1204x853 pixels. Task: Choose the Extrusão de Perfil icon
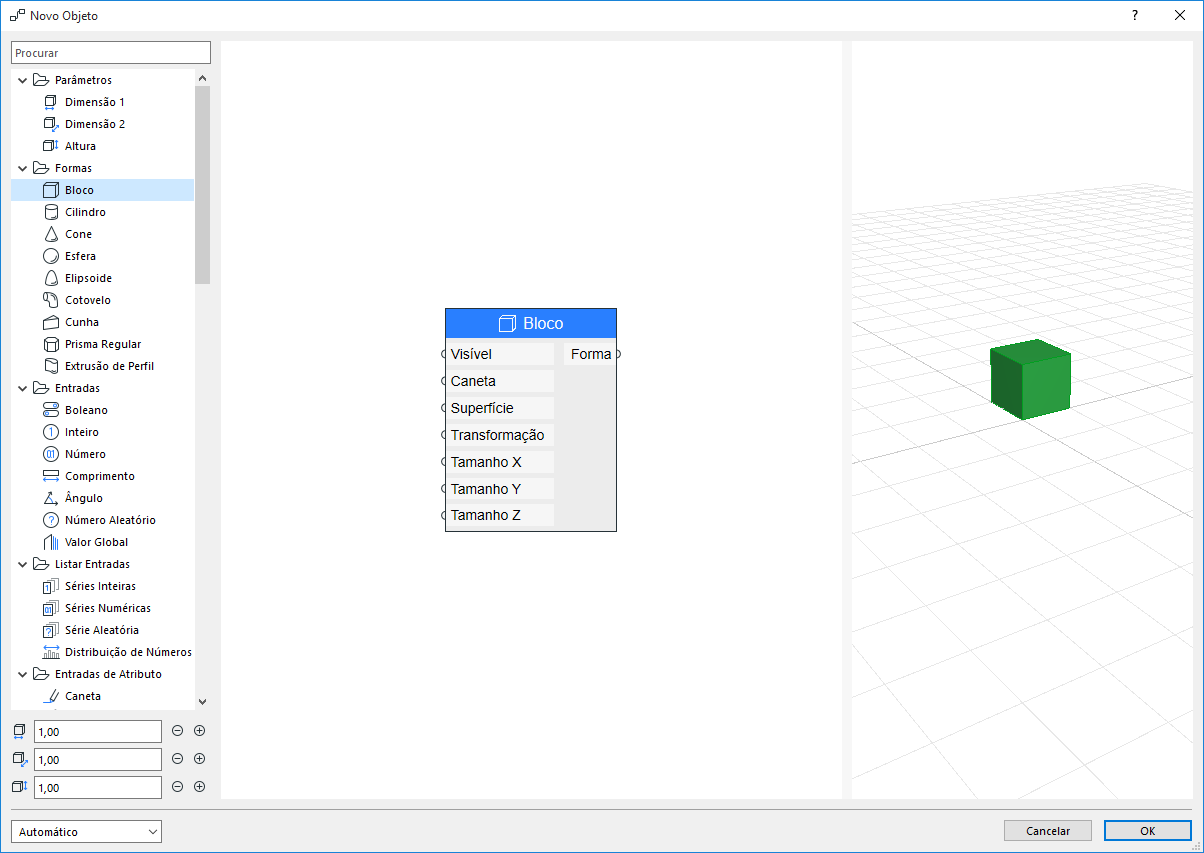[x=52, y=366]
